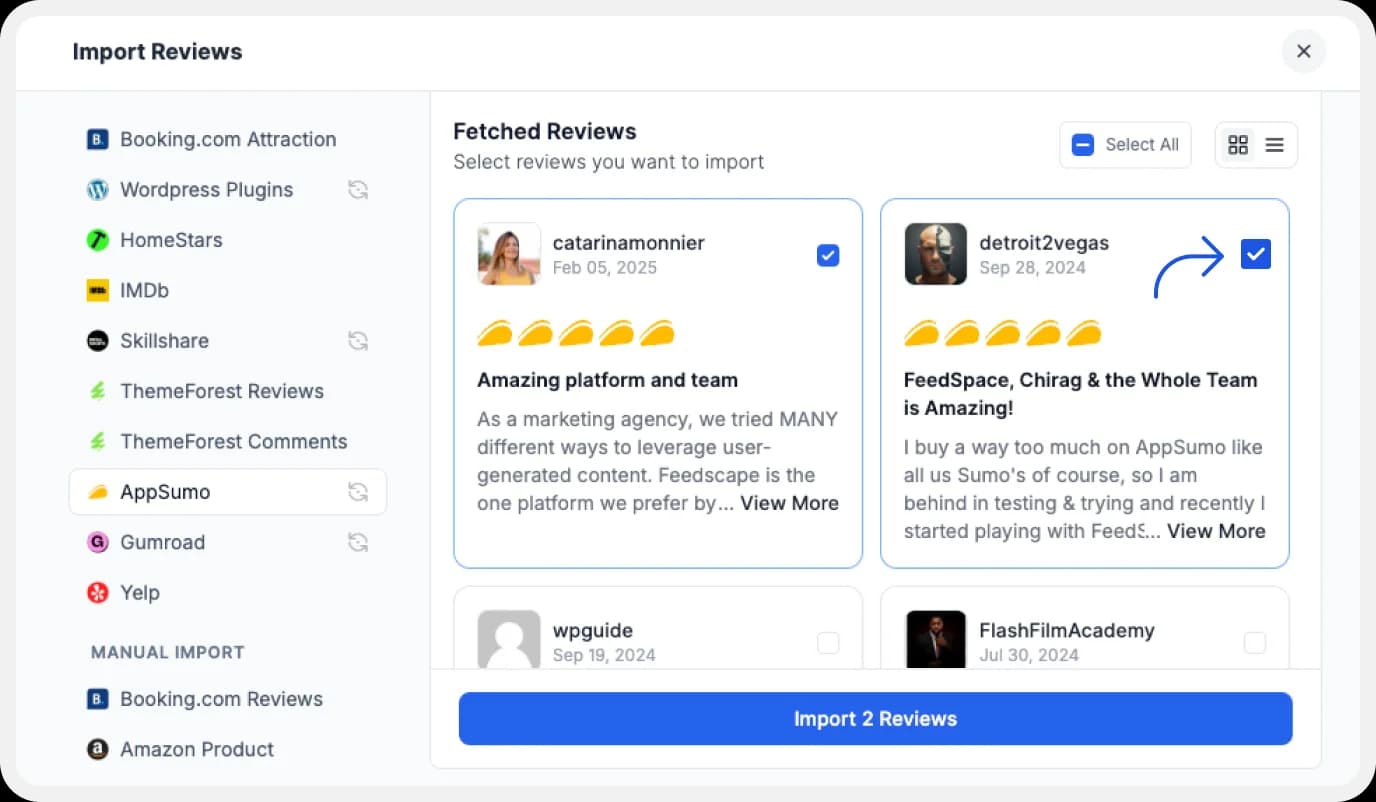Click the Yelp source icon
The width and height of the screenshot is (1376, 802).
[x=98, y=592]
